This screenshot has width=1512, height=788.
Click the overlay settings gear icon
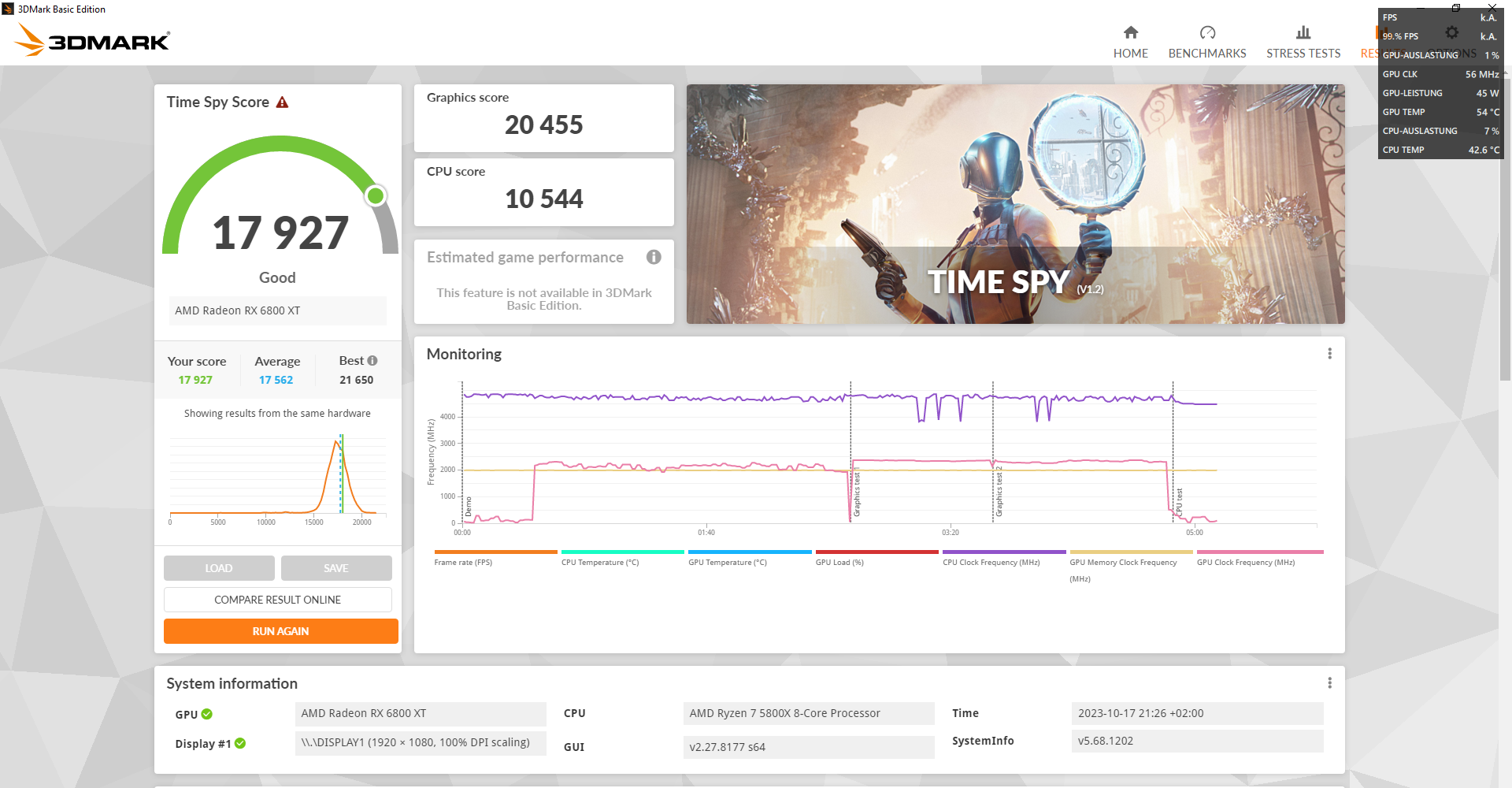coord(1451,32)
